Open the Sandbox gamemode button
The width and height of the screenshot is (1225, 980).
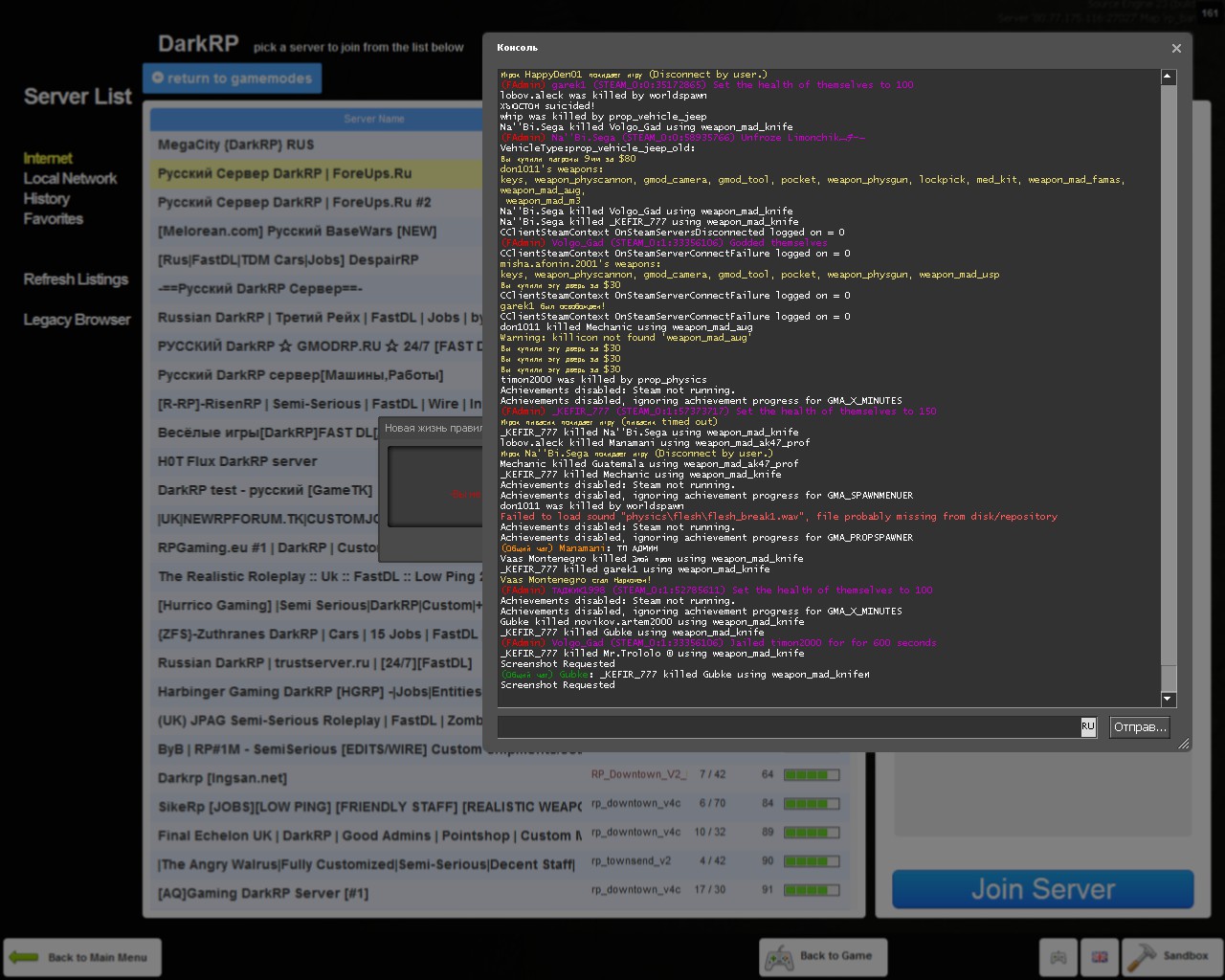pyautogui.click(x=1170, y=956)
